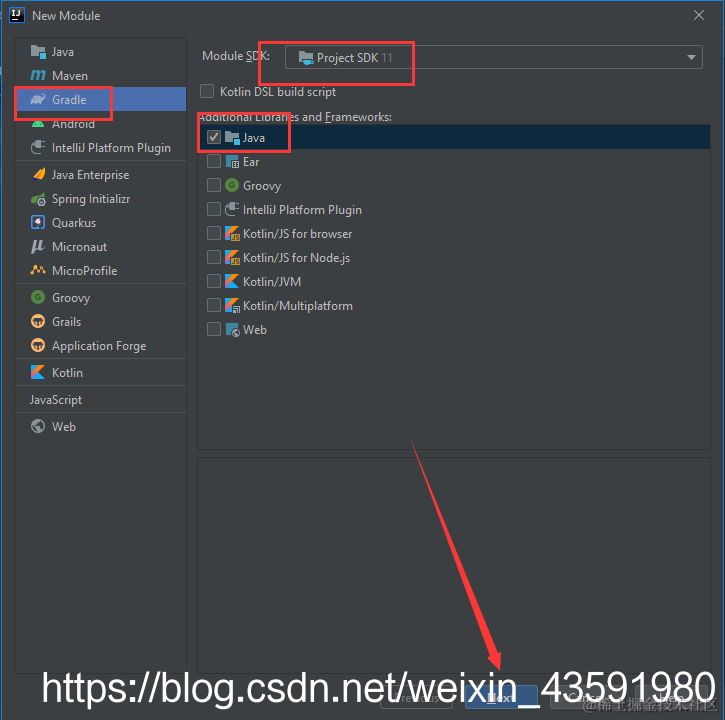Viewport: 725px width, 720px height.
Task: Uncheck the Java framework checkbox
Action: tap(214, 137)
